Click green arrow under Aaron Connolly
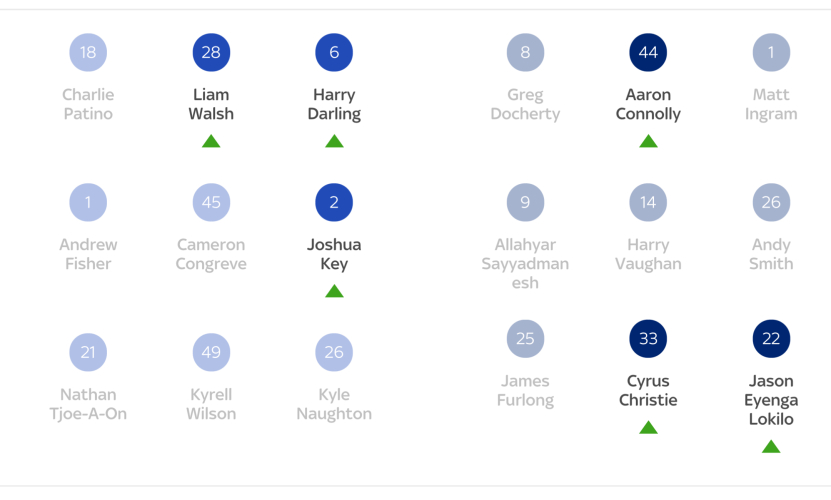Screen dimensions: 831x500 click(648, 141)
